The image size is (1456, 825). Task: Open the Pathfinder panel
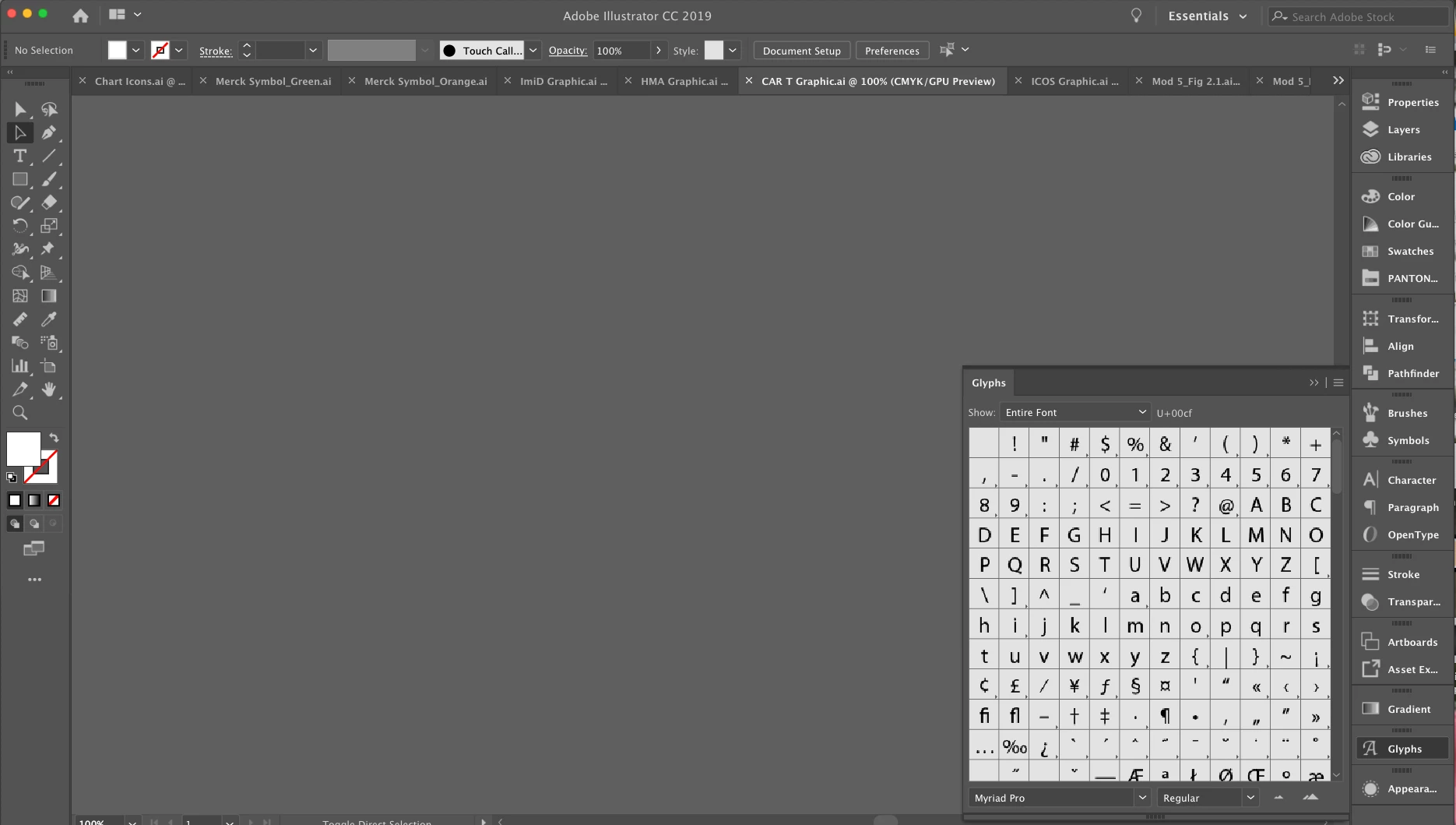(1403, 373)
